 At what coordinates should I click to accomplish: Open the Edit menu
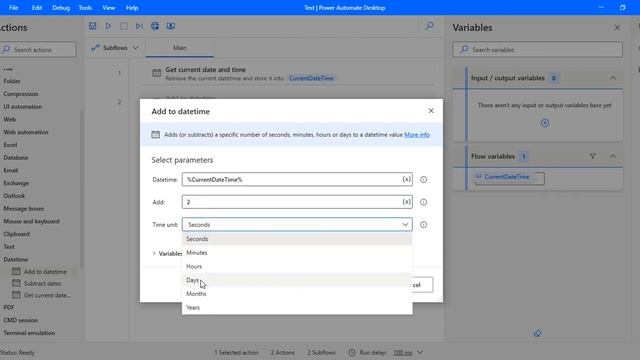point(37,8)
